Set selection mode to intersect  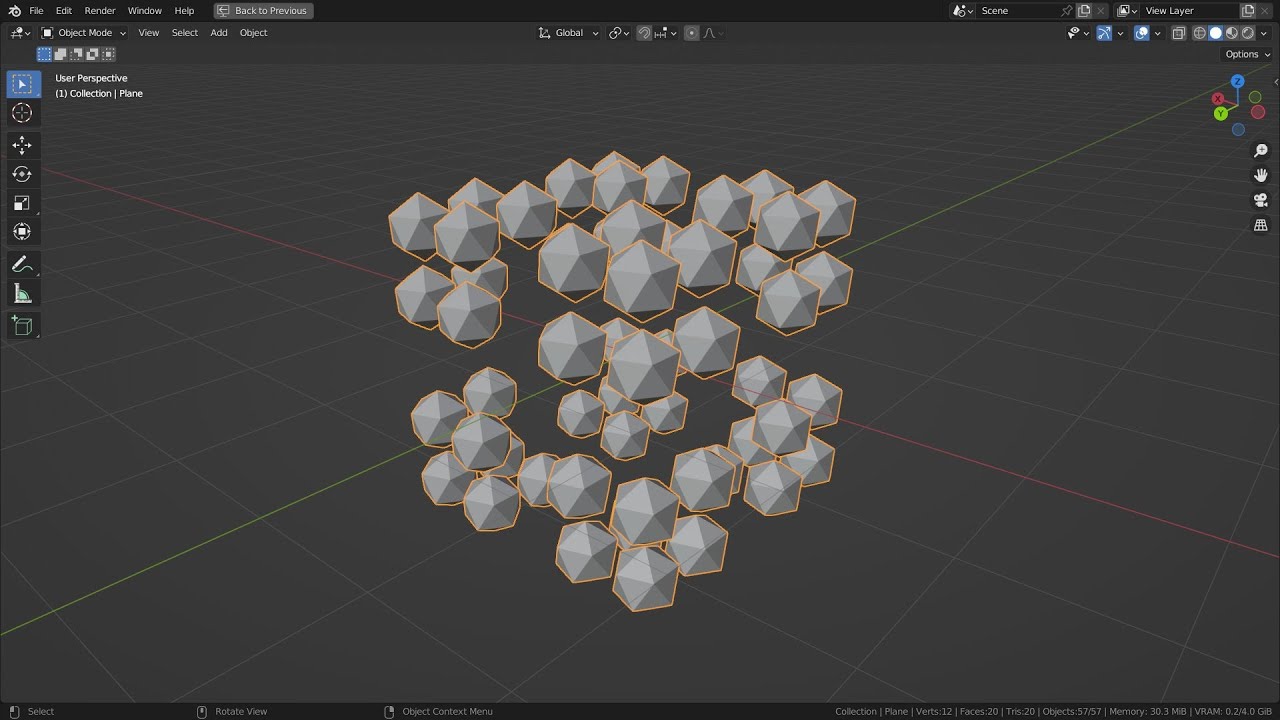click(109, 54)
